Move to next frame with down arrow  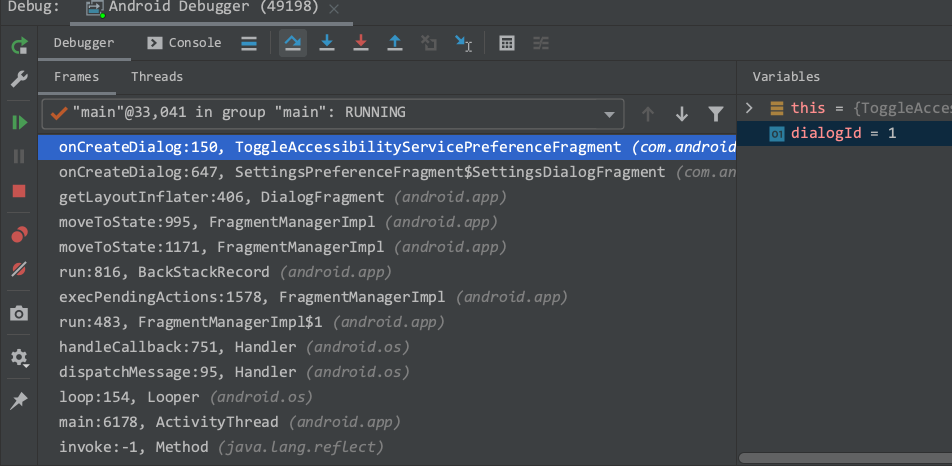[x=682, y=113]
